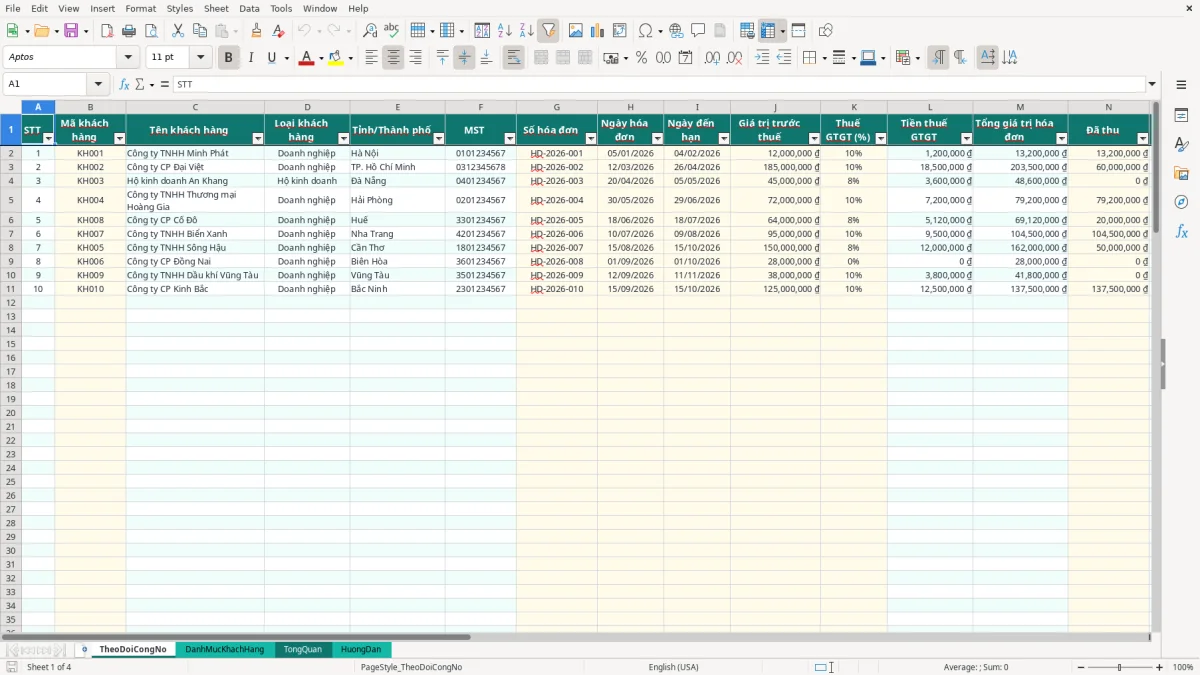
Task: Toggle Underline formatting
Action: click(271, 58)
